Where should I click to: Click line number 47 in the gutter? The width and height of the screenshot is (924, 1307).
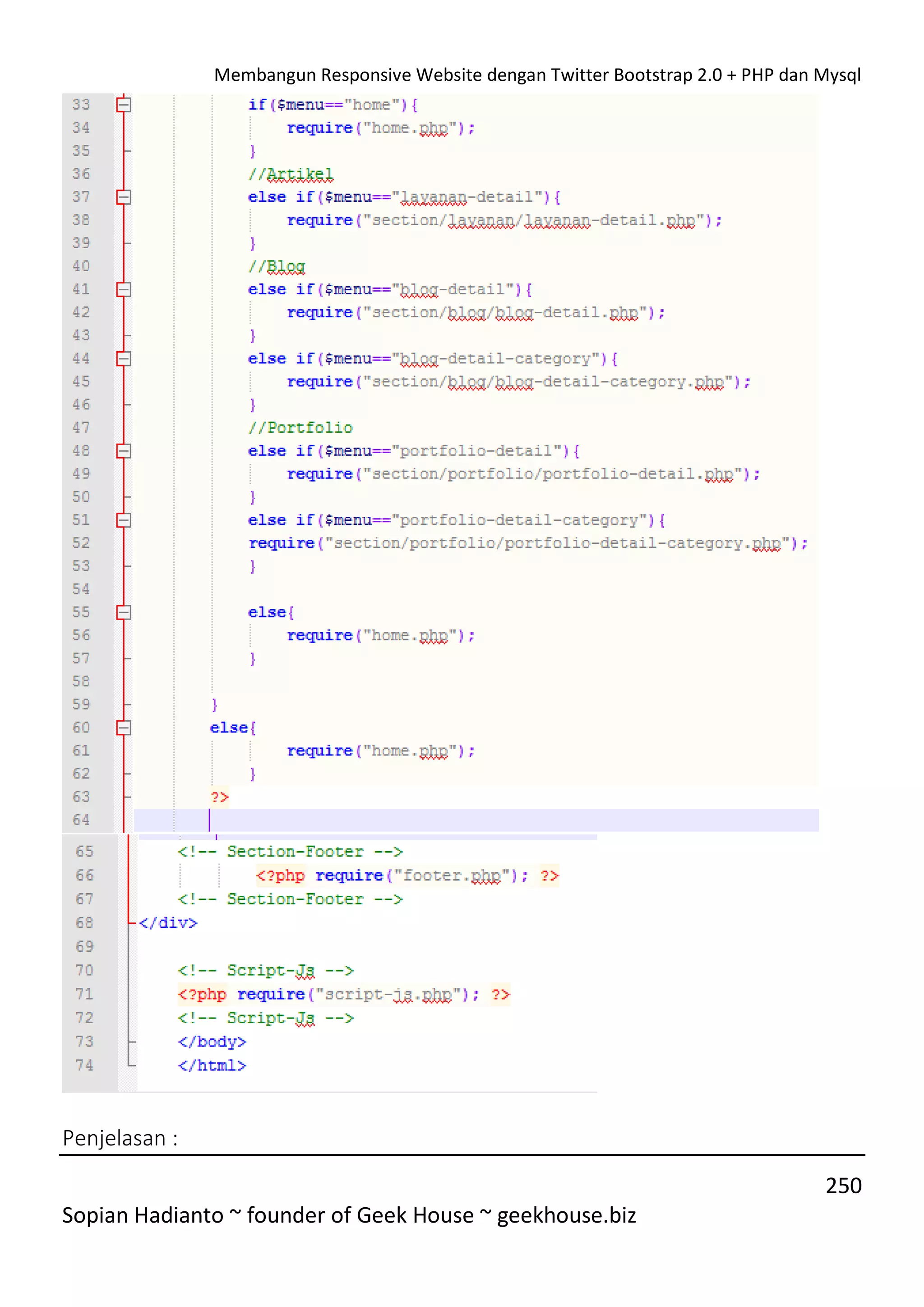coord(81,427)
